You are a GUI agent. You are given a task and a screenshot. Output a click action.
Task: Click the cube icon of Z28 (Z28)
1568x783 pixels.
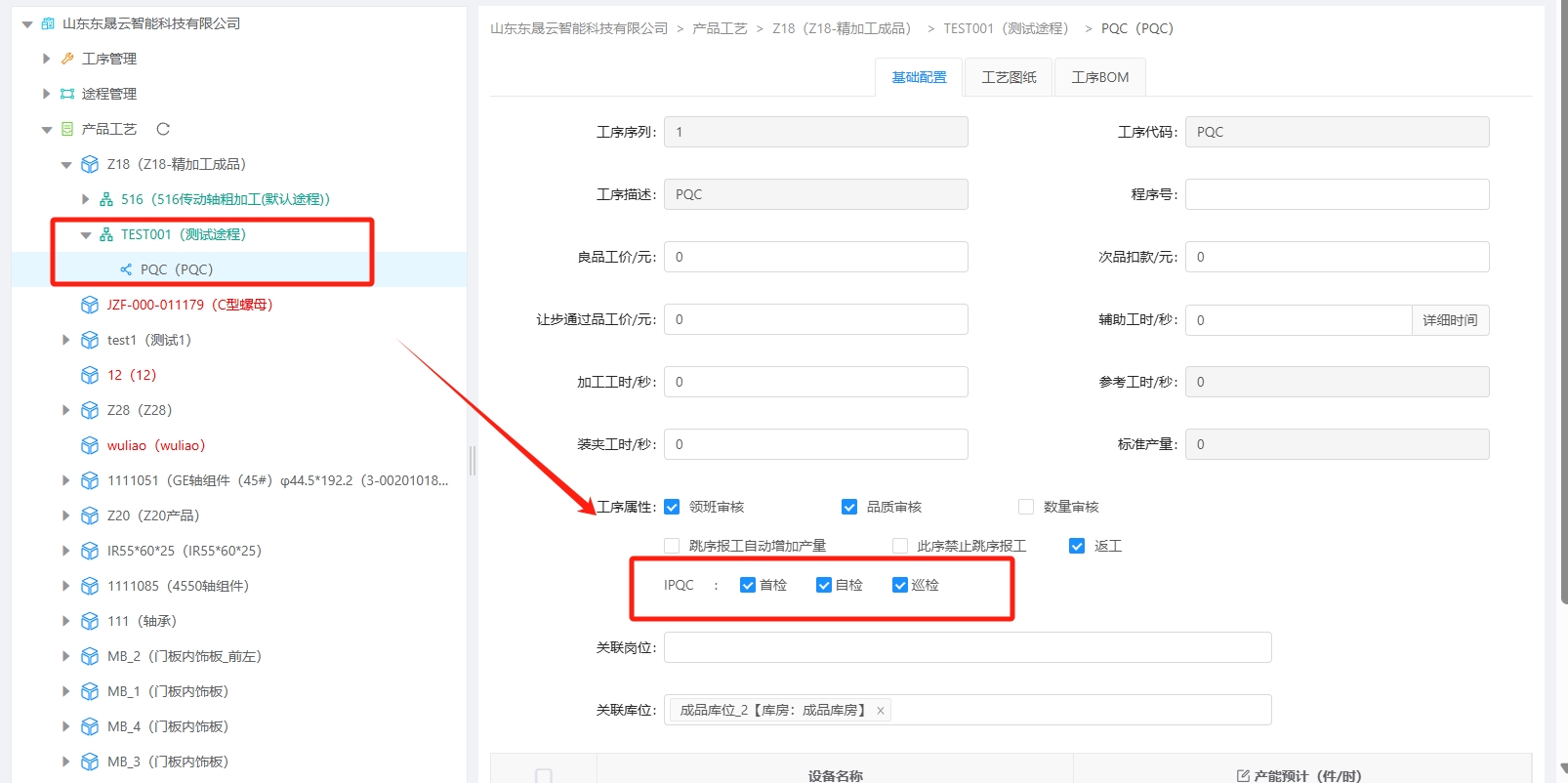[x=90, y=410]
